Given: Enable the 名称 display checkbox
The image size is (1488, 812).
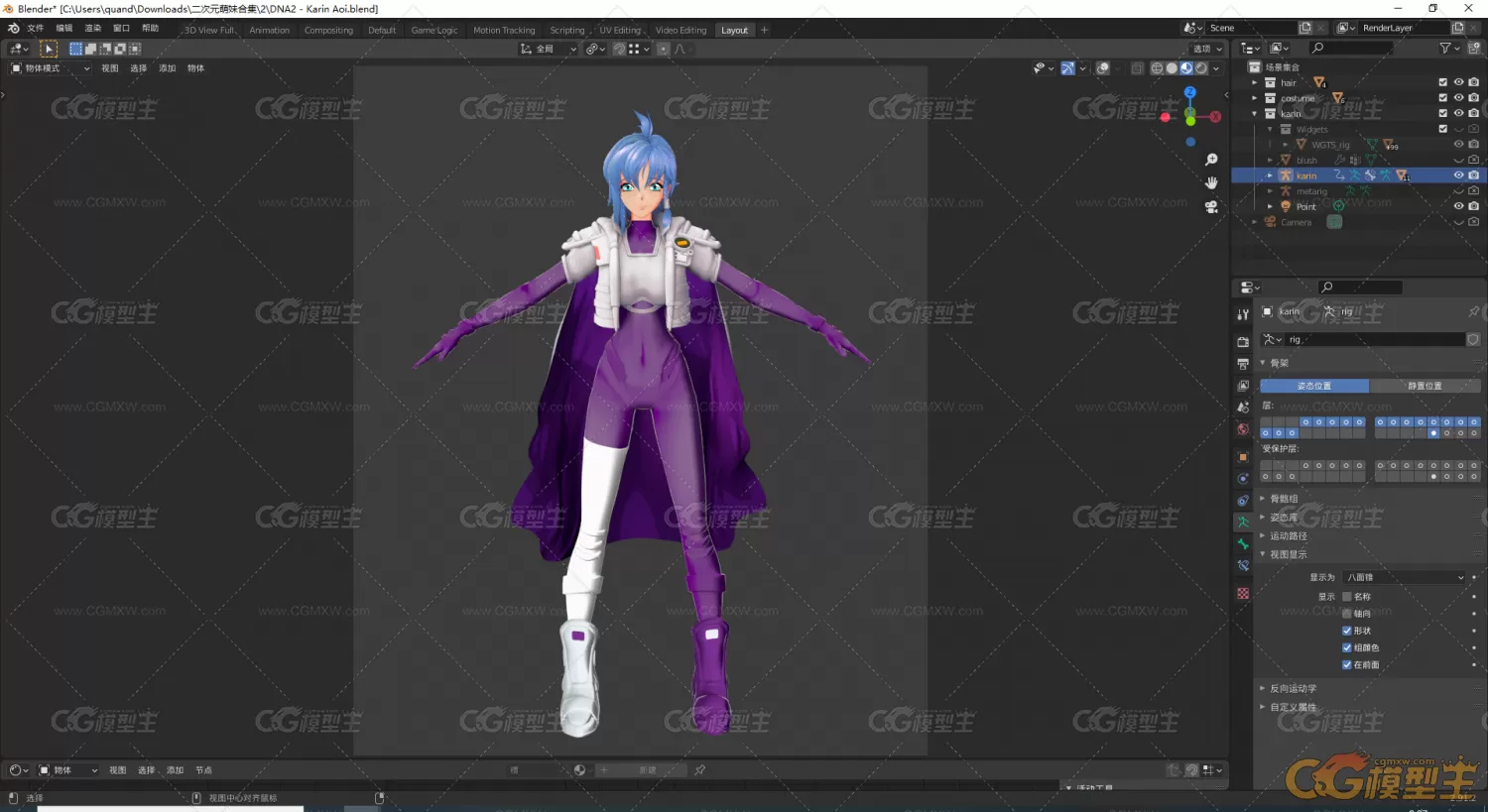Looking at the screenshot, I should (1347, 597).
